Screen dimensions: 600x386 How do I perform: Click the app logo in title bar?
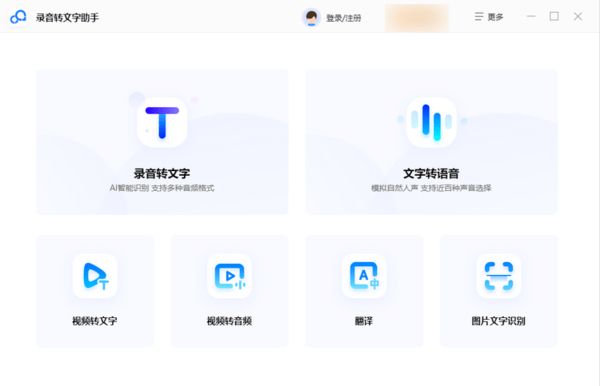[18, 17]
